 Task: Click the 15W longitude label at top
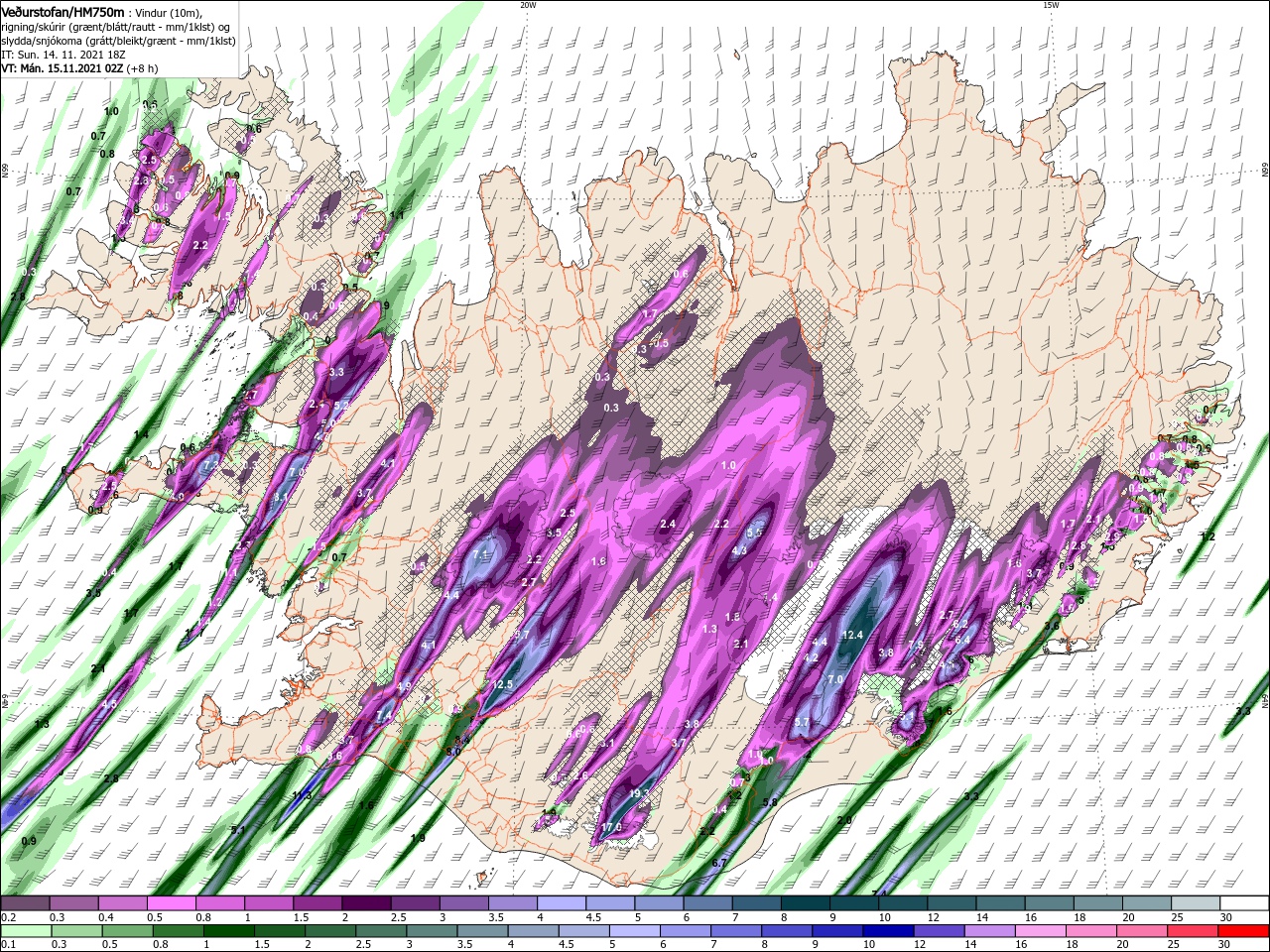click(1051, 5)
